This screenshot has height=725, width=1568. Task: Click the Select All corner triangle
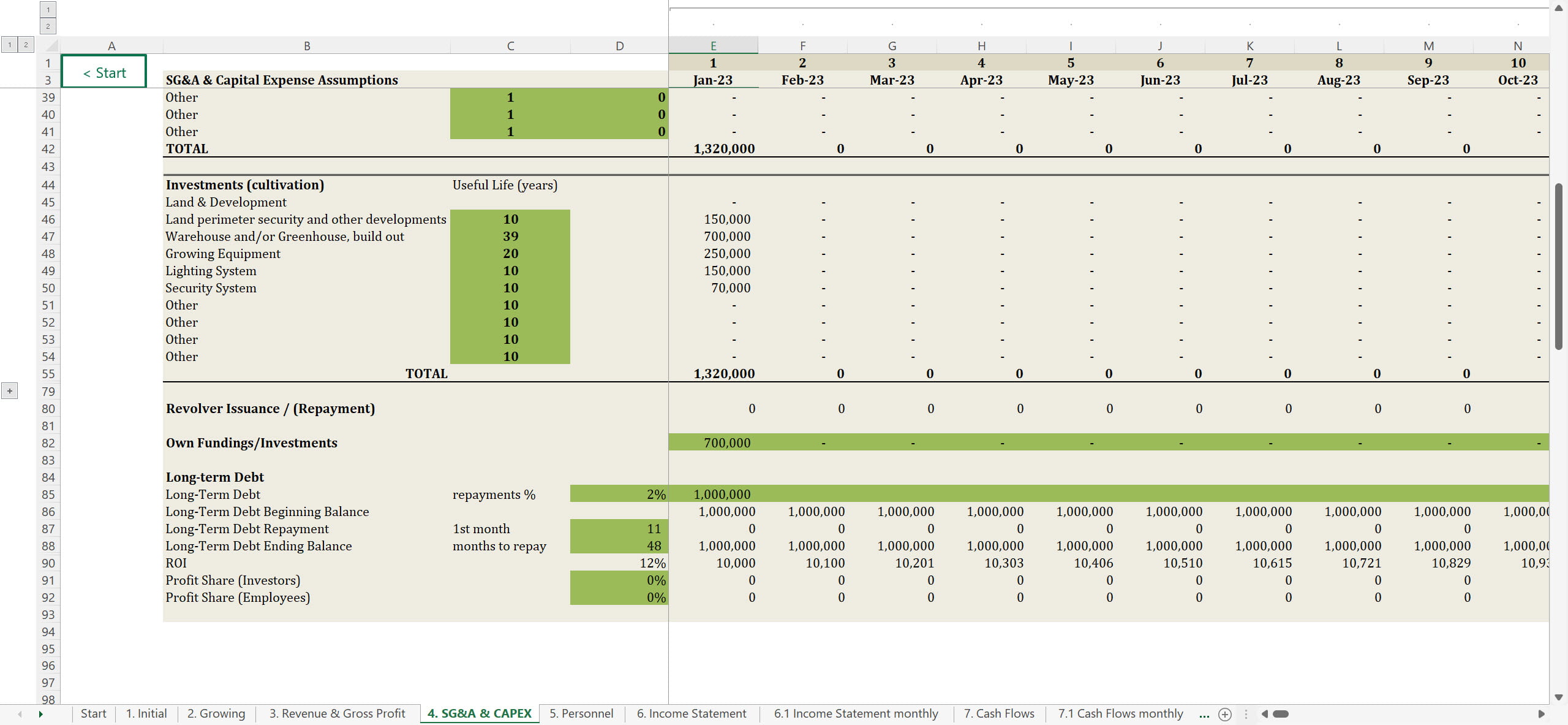click(51, 46)
